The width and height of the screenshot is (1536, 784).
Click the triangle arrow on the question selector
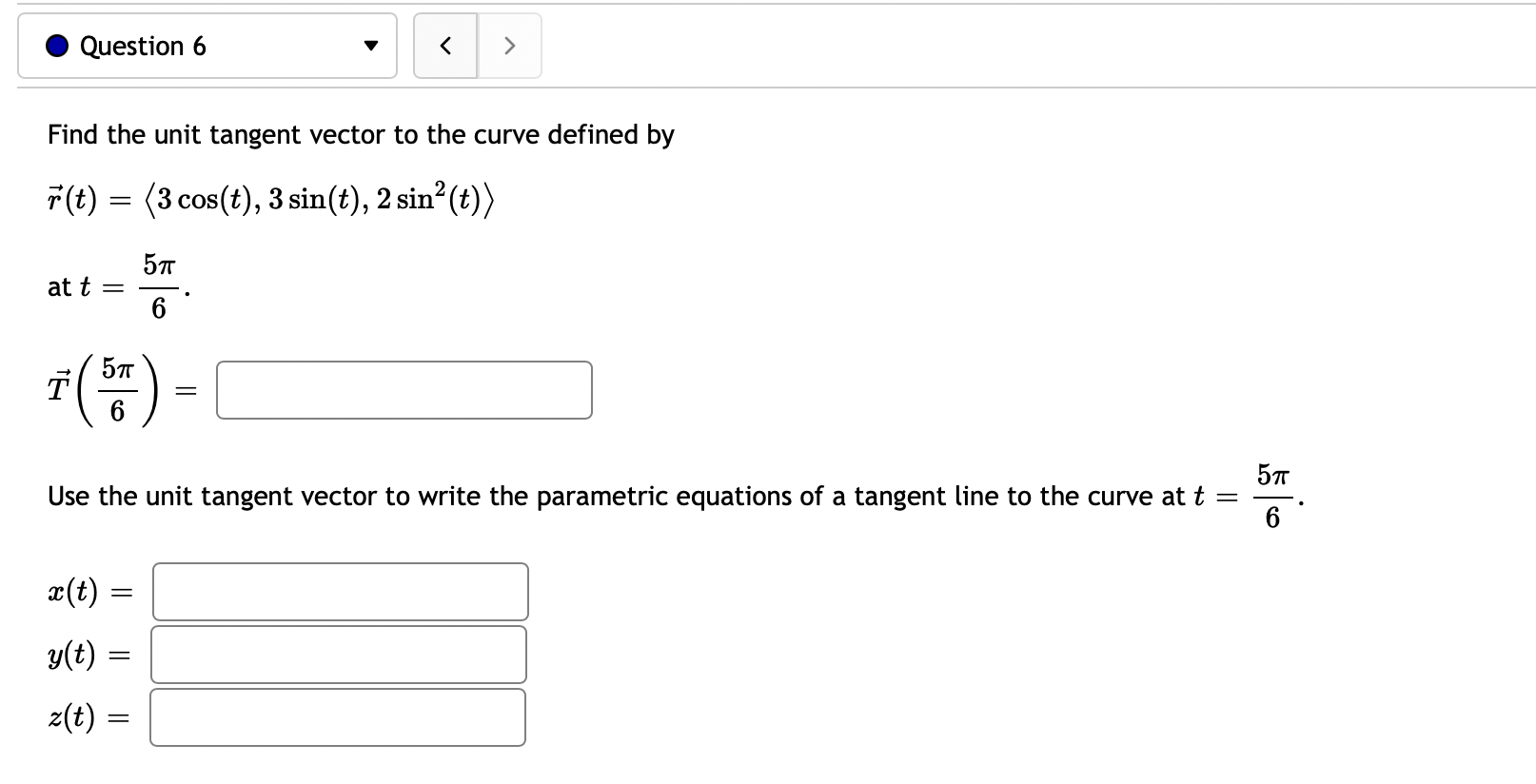point(371,46)
